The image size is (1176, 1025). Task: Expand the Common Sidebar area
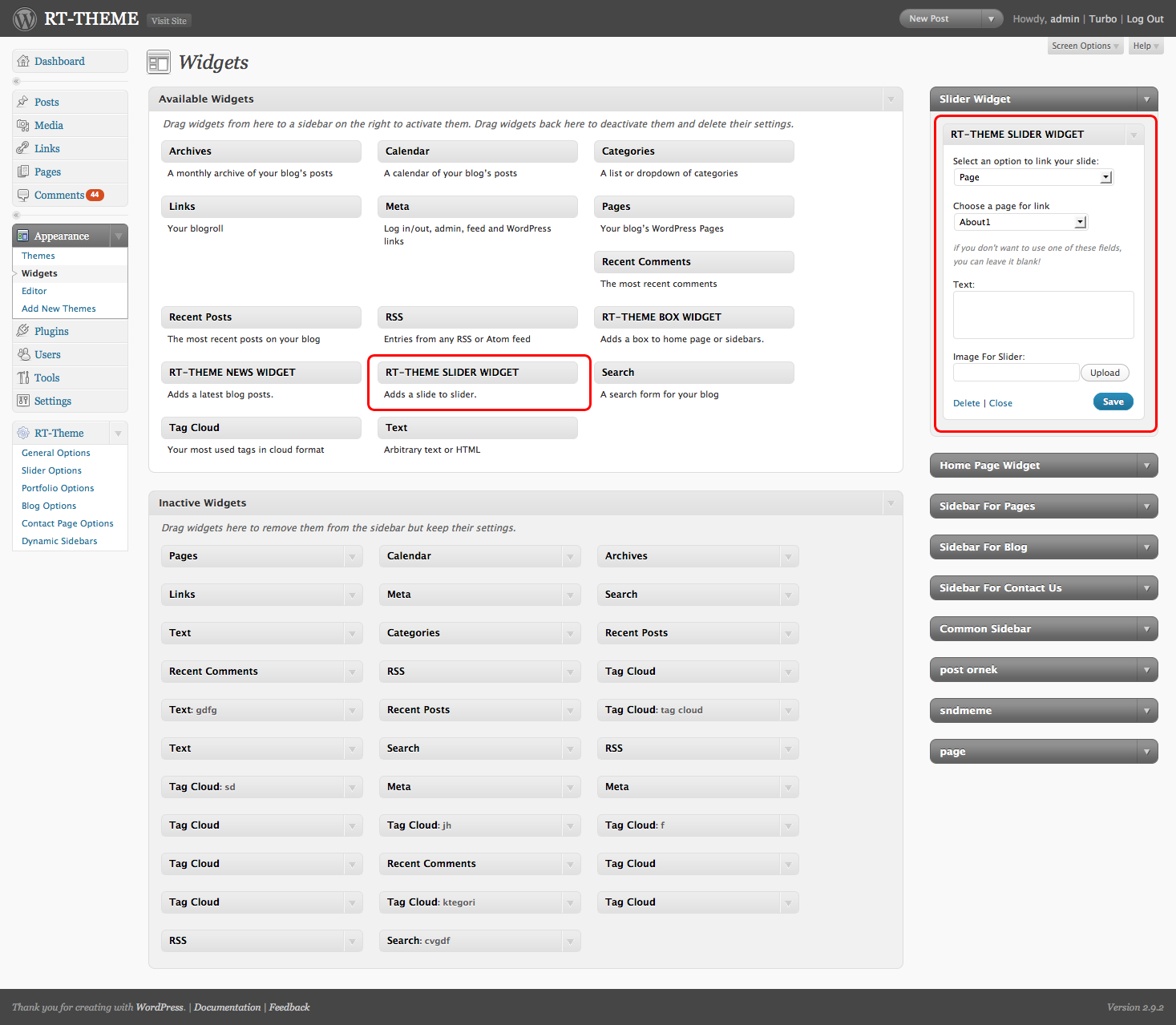[1147, 629]
